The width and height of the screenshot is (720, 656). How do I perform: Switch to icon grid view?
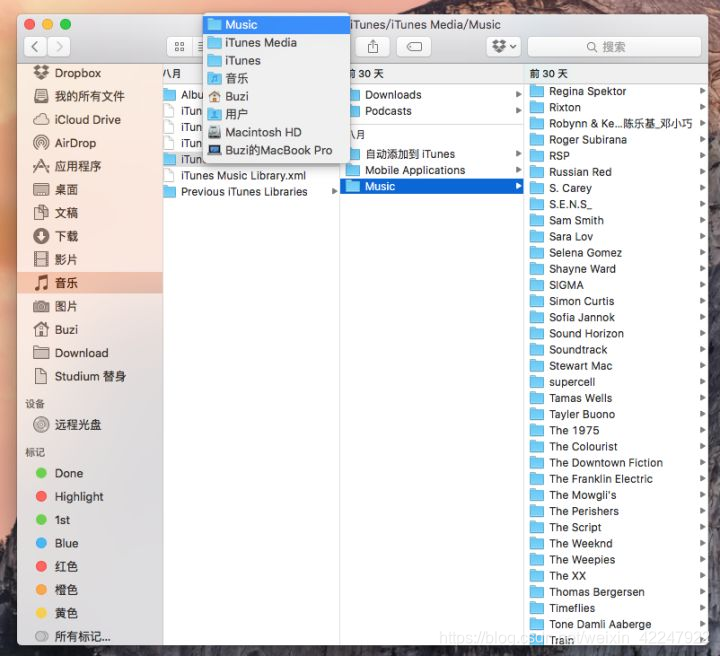(x=180, y=46)
